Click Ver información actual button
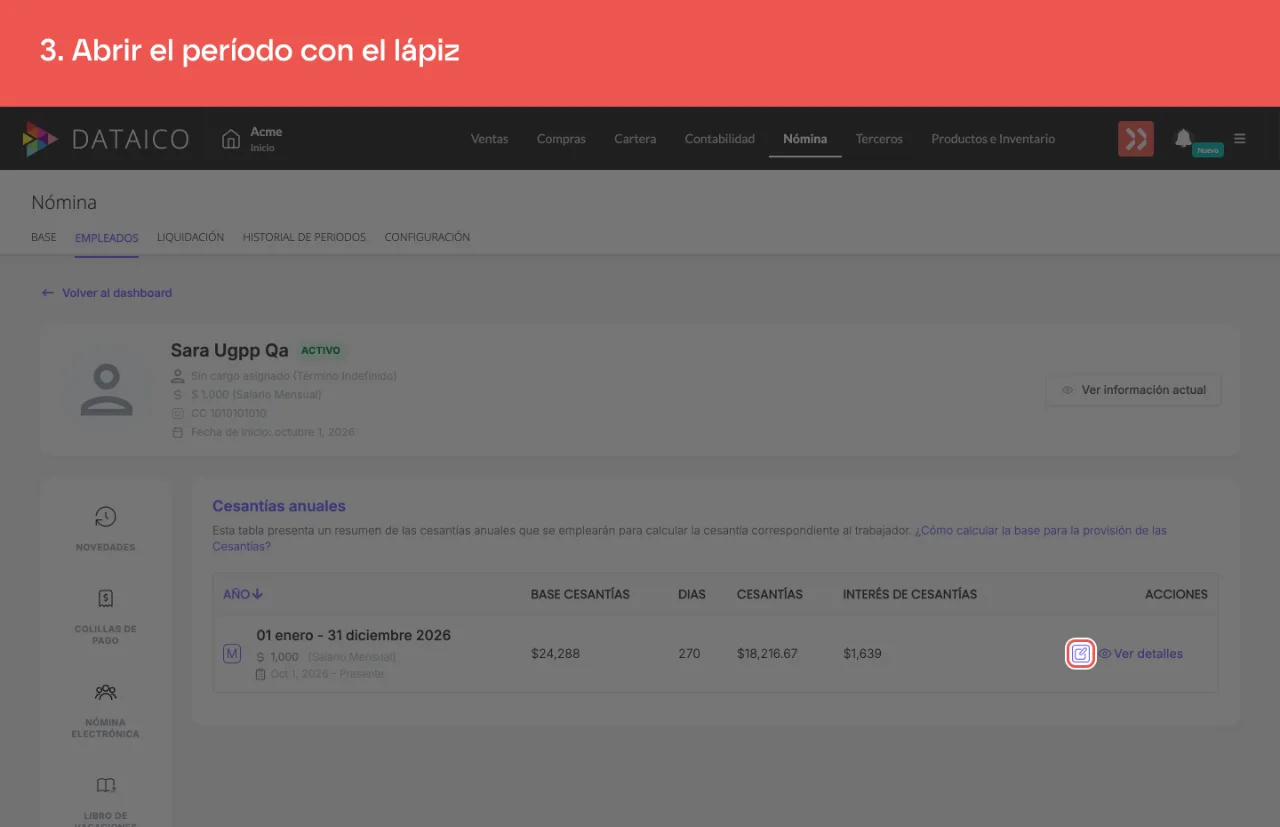This screenshot has width=1280, height=827. pos(1133,390)
